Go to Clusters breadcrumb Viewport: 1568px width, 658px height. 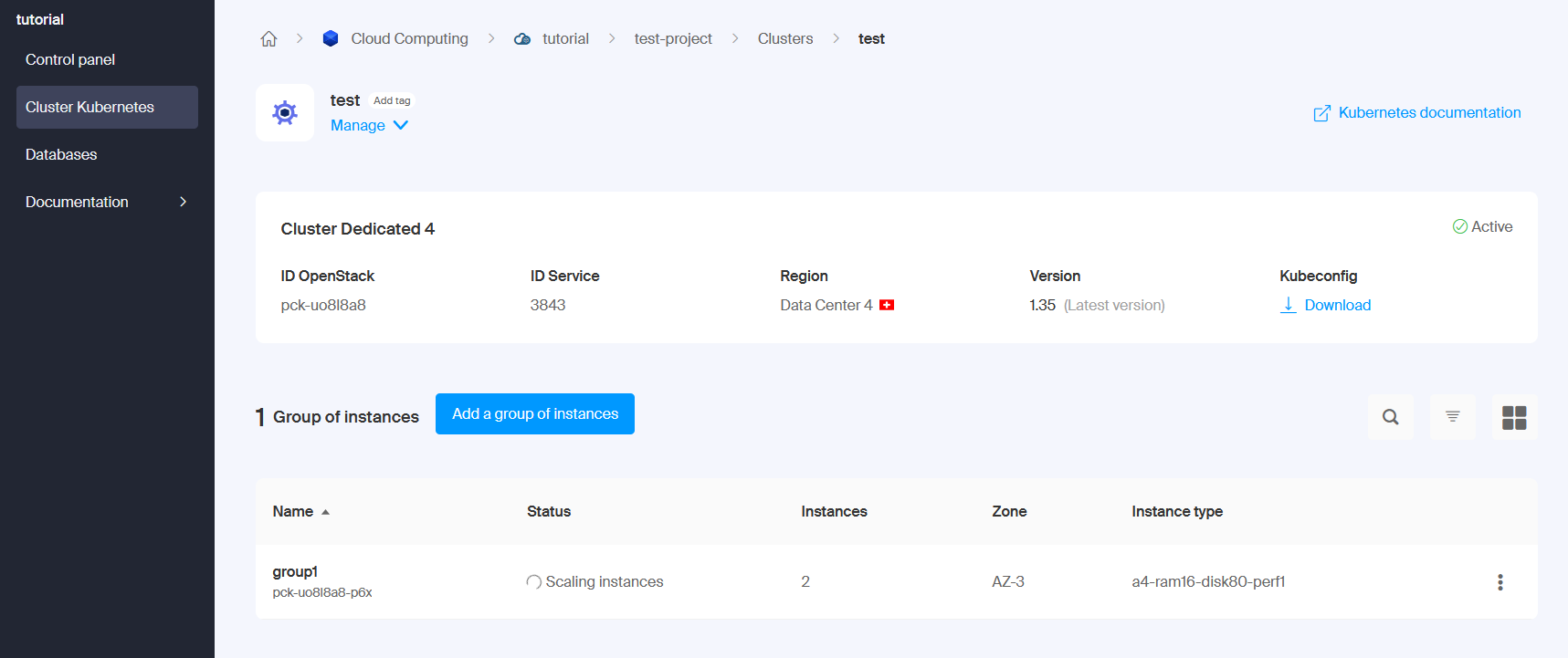click(x=785, y=38)
